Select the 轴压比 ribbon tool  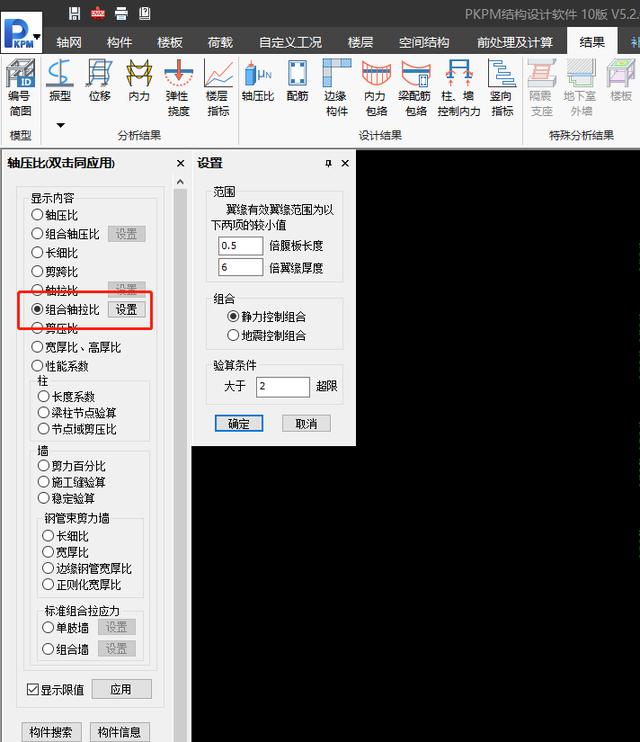coord(258,80)
